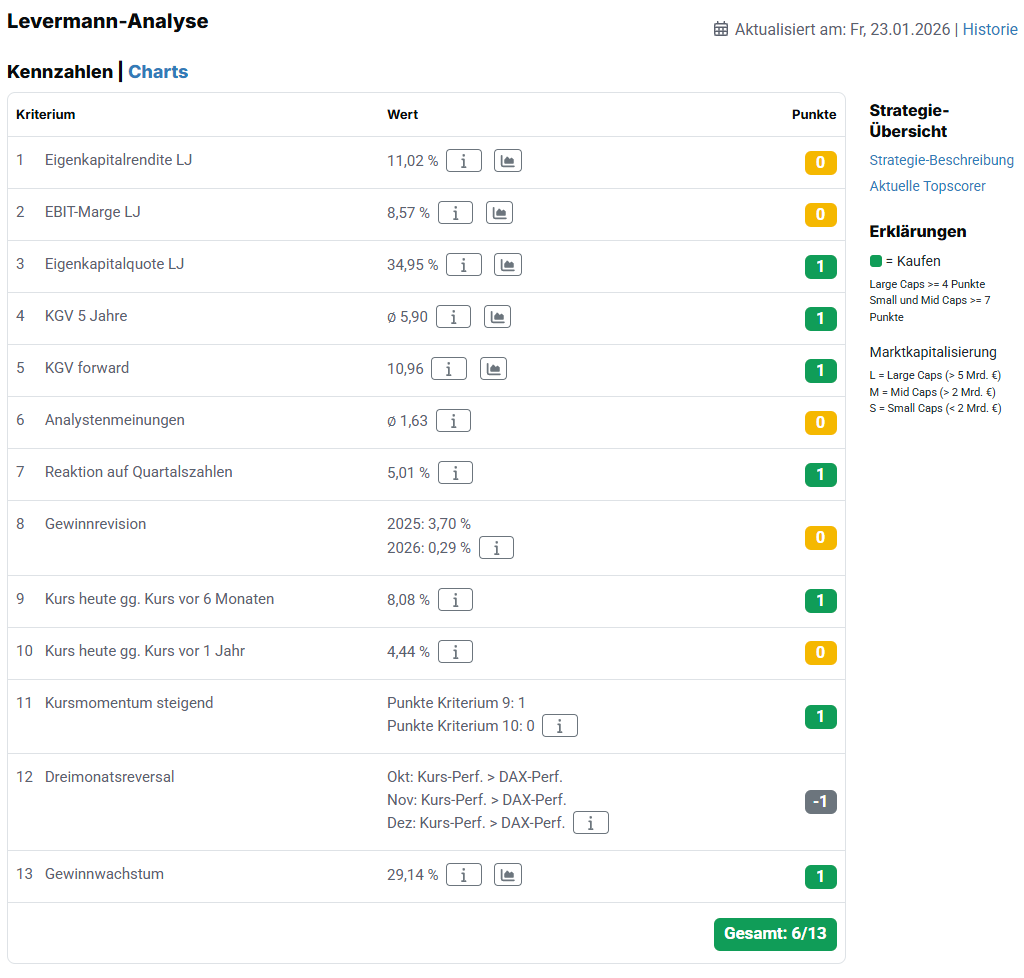Click the -1 points badge for Dreimonatsreversal

[820, 802]
